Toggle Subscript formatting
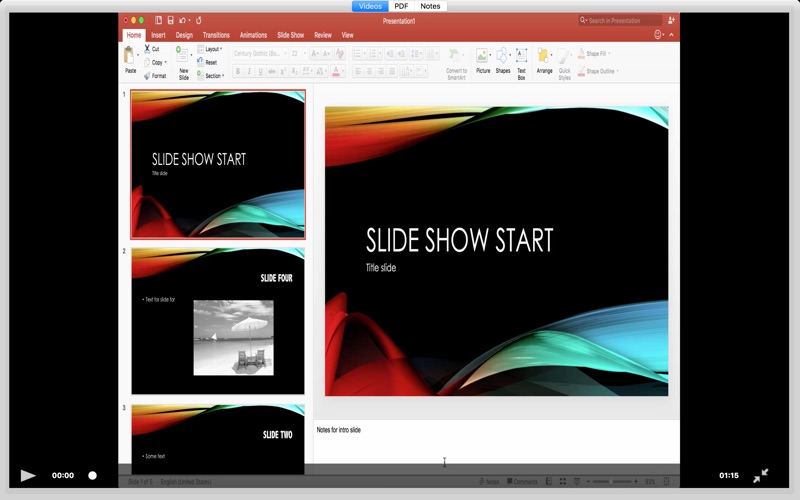The width and height of the screenshot is (800, 500). click(x=294, y=71)
